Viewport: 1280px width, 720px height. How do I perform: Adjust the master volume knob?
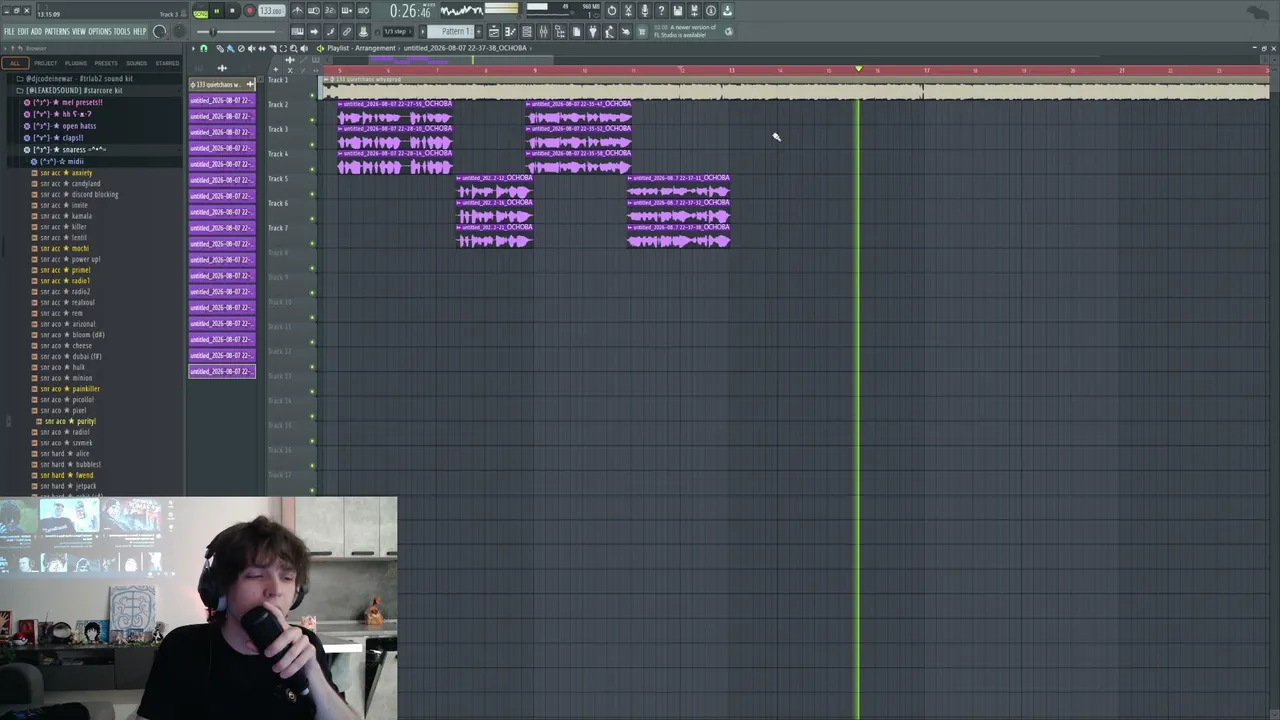tap(159, 31)
